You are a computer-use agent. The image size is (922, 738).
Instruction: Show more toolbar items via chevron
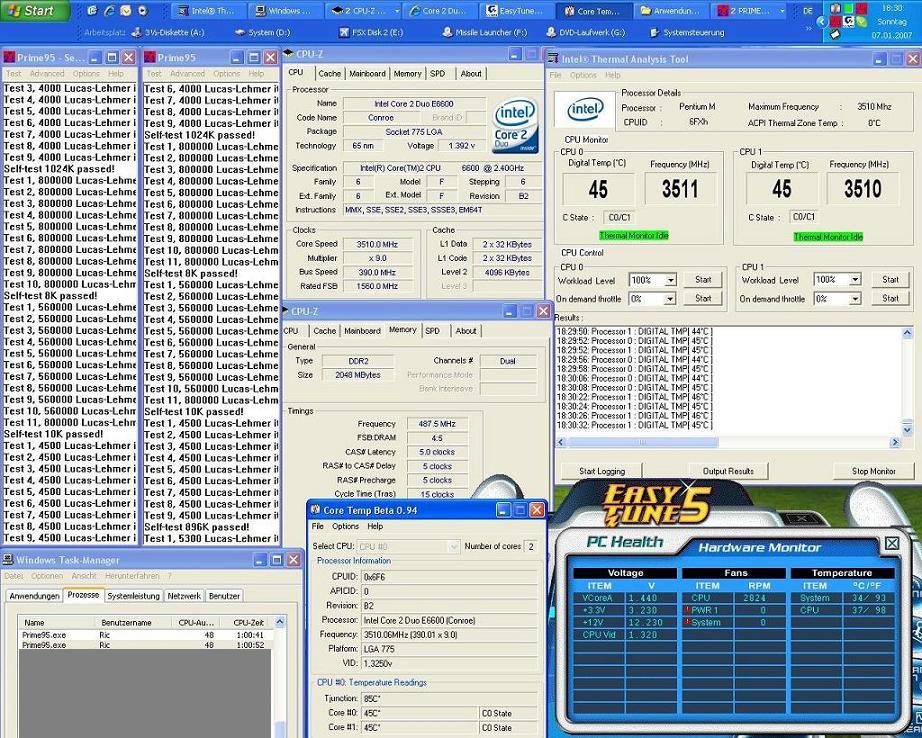tap(809, 28)
